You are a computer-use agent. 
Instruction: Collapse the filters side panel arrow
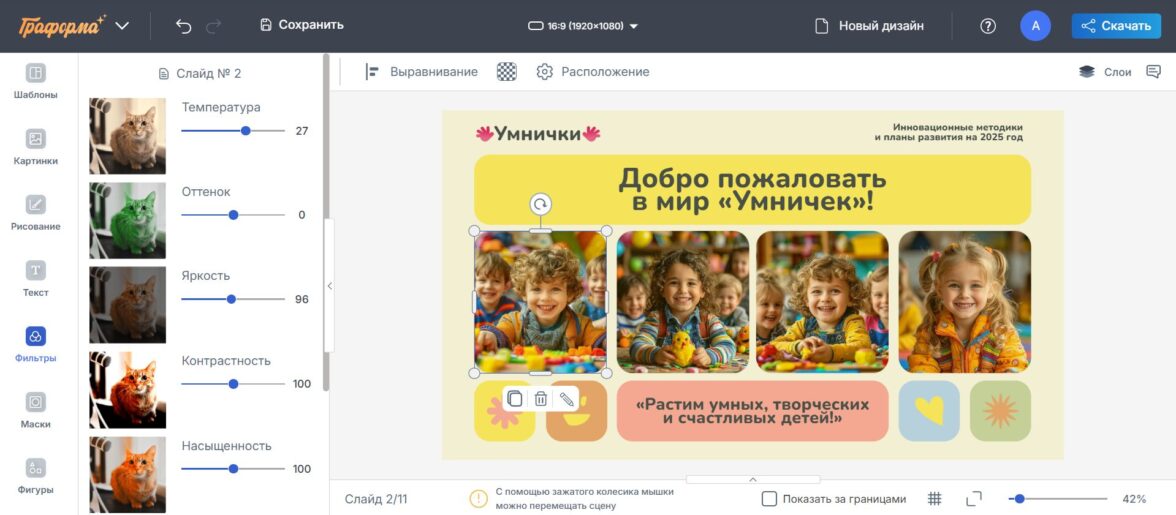[330, 286]
